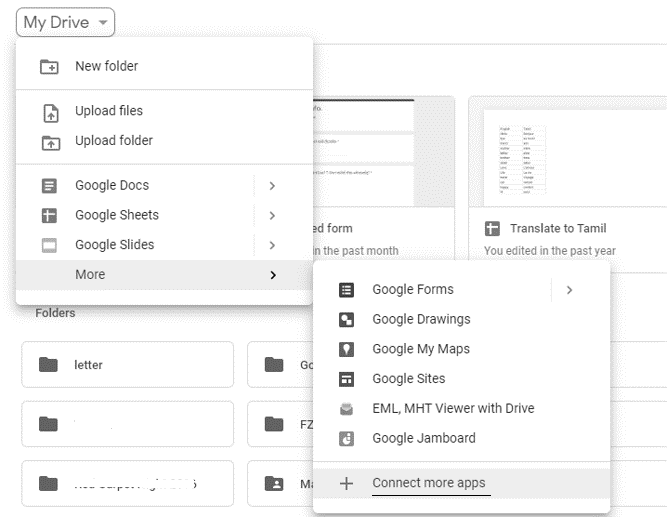Click the Google Slides icon
This screenshot has width=667, height=517.
(49, 246)
